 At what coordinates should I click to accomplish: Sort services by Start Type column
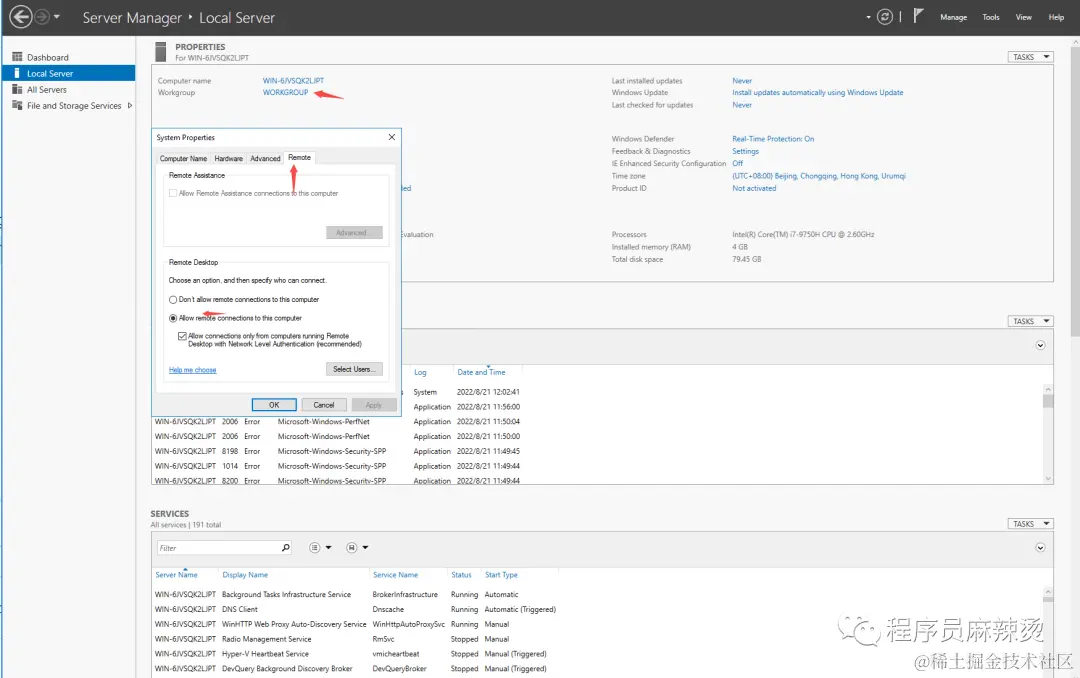tap(501, 575)
